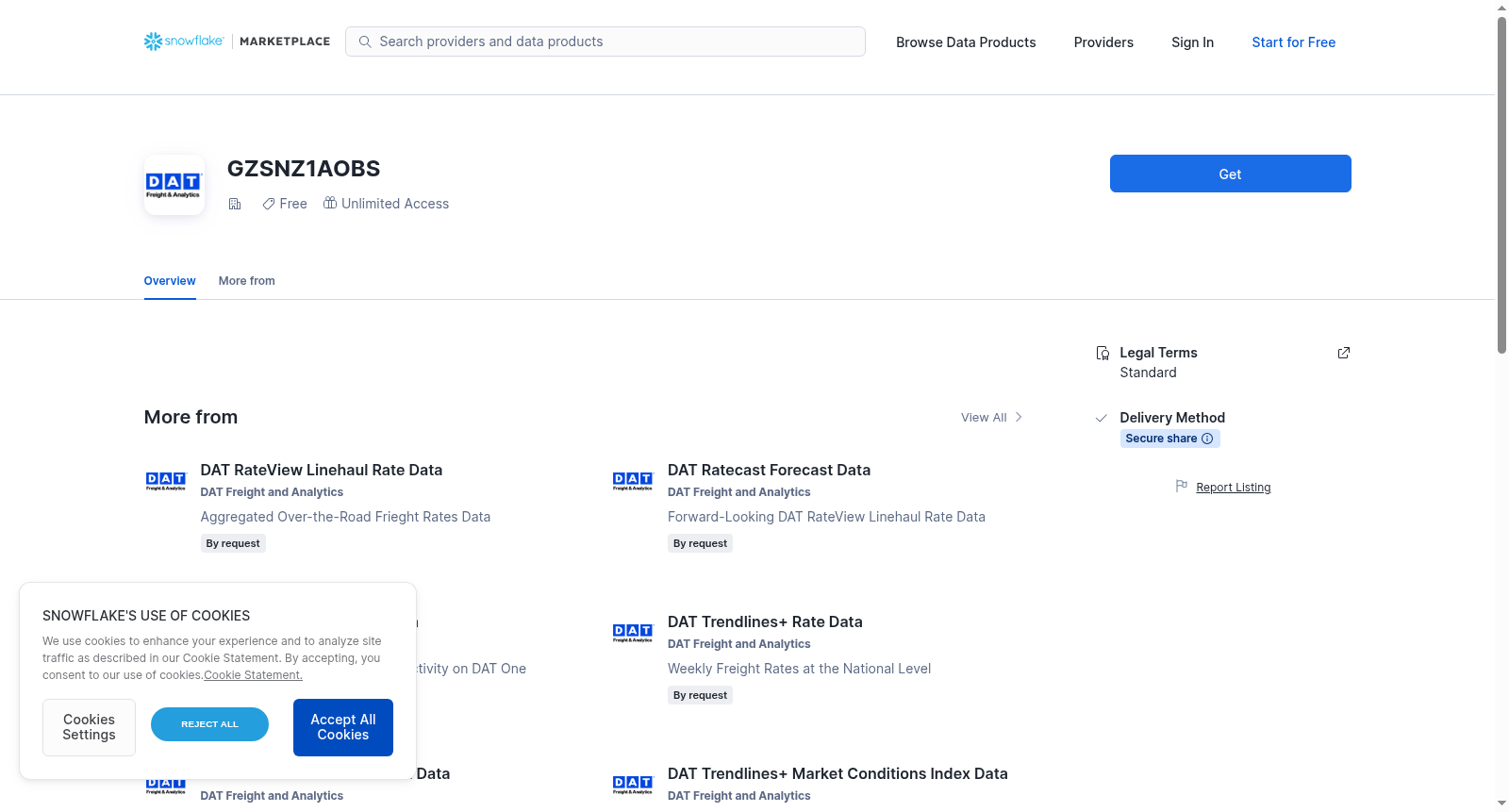Click the Unlimited Access label

395,204
